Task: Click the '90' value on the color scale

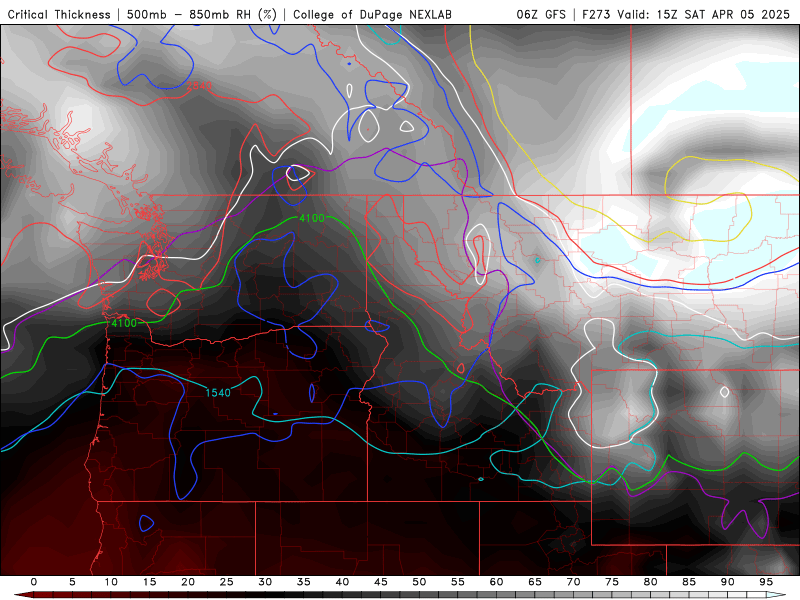Action: tap(728, 582)
